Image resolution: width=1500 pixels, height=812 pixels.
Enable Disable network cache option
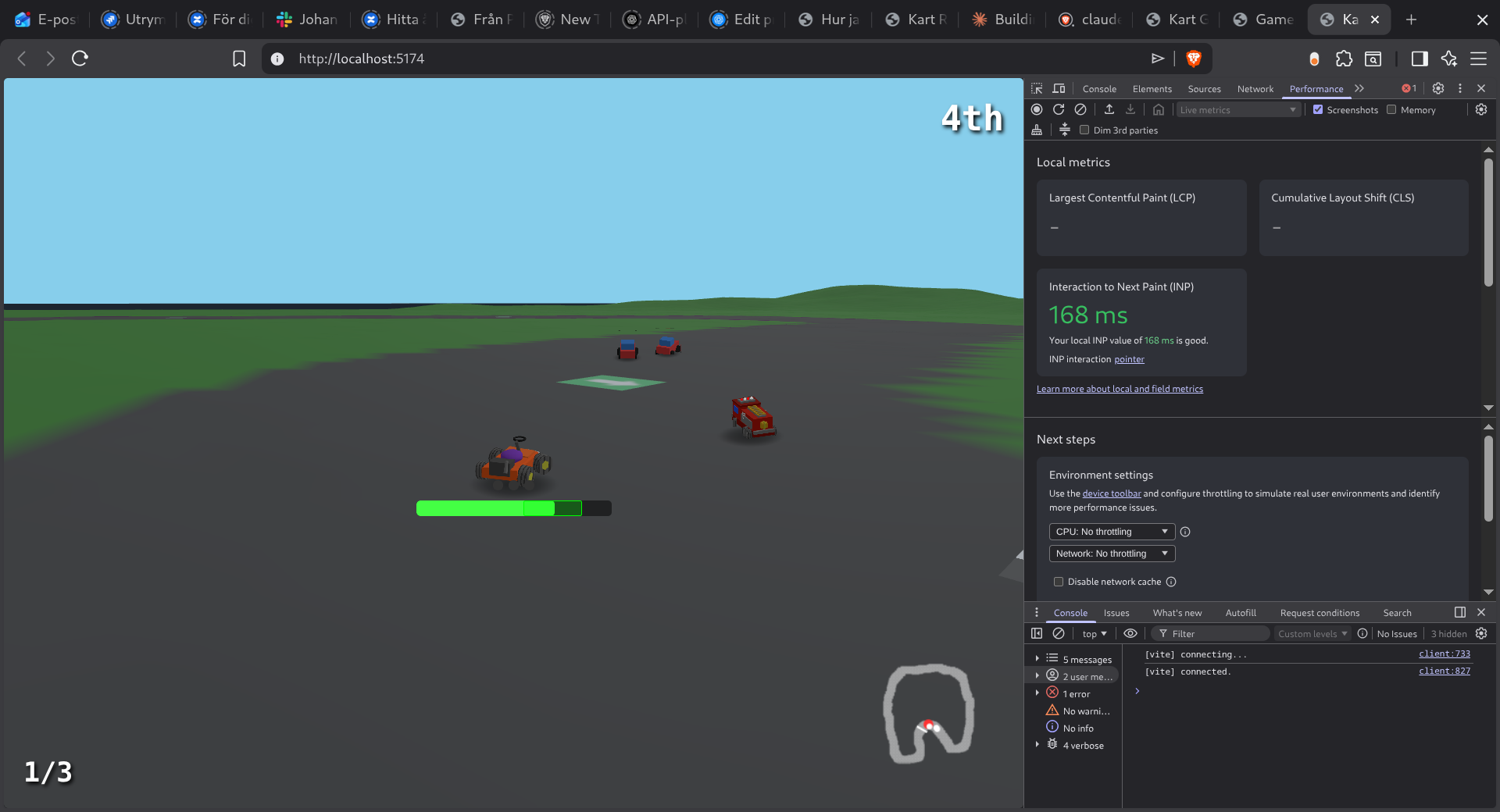1059,582
